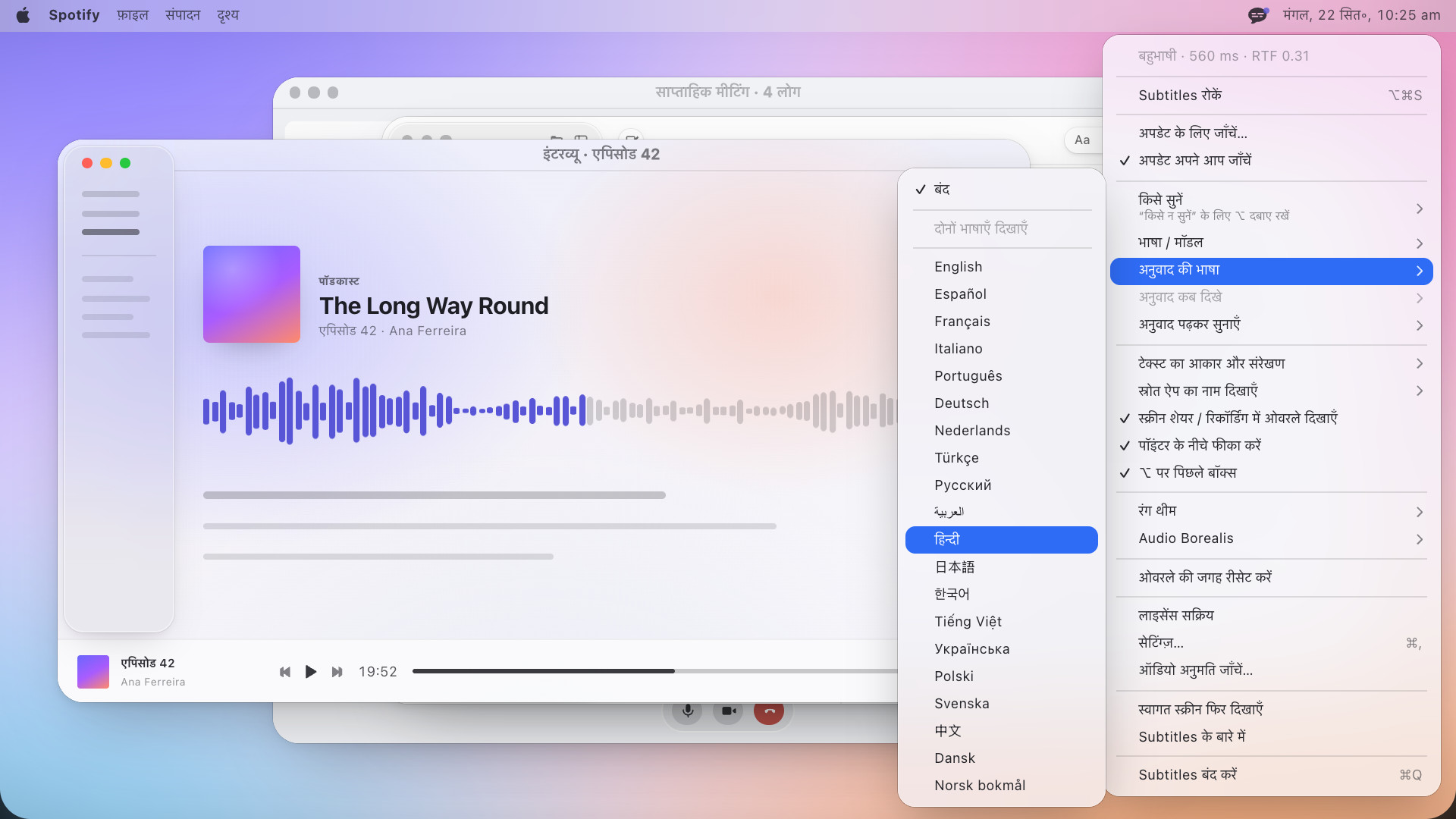Choose 'Norsk bokmål' from the language list
1456x819 pixels.
pyautogui.click(x=1002, y=786)
